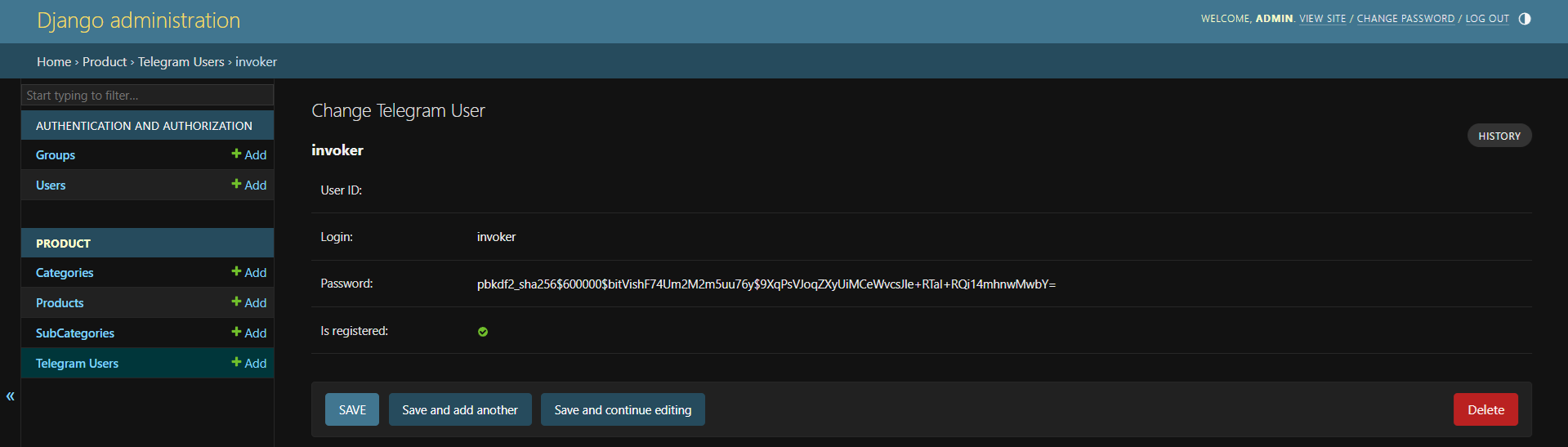Collapse the sidebar with double-chevron icon
The image size is (1568, 447).
[11, 396]
